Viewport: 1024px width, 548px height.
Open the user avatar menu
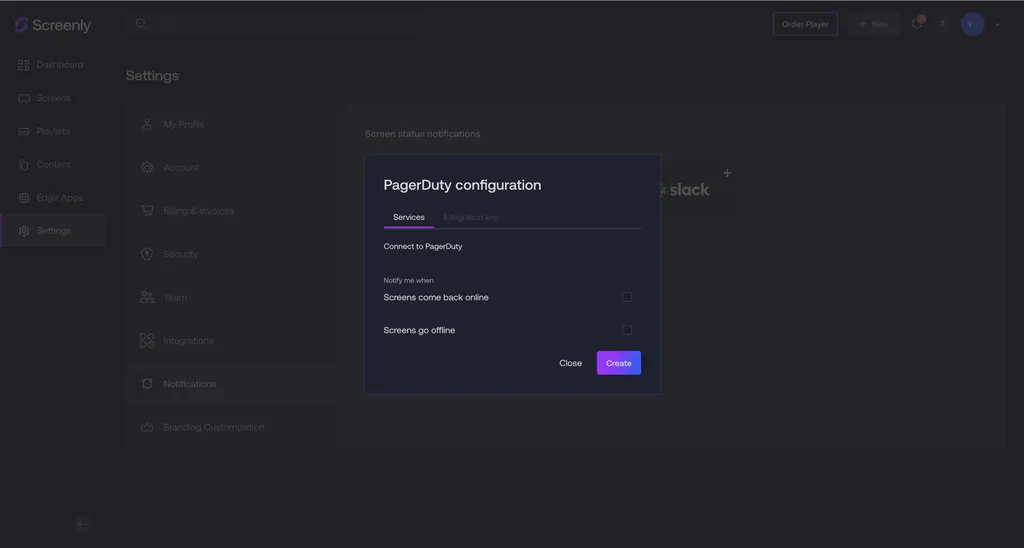[972, 24]
